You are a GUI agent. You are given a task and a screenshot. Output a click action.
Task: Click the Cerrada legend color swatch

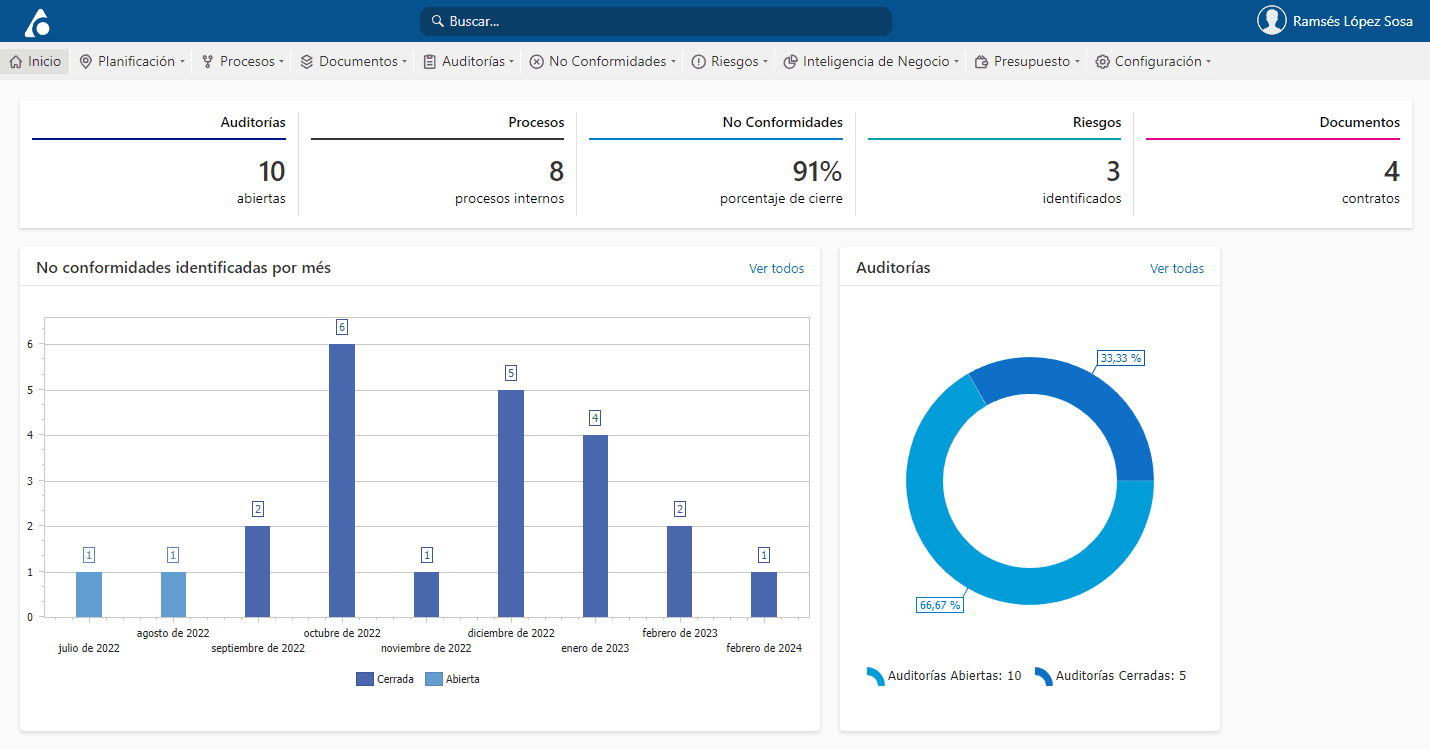point(364,679)
